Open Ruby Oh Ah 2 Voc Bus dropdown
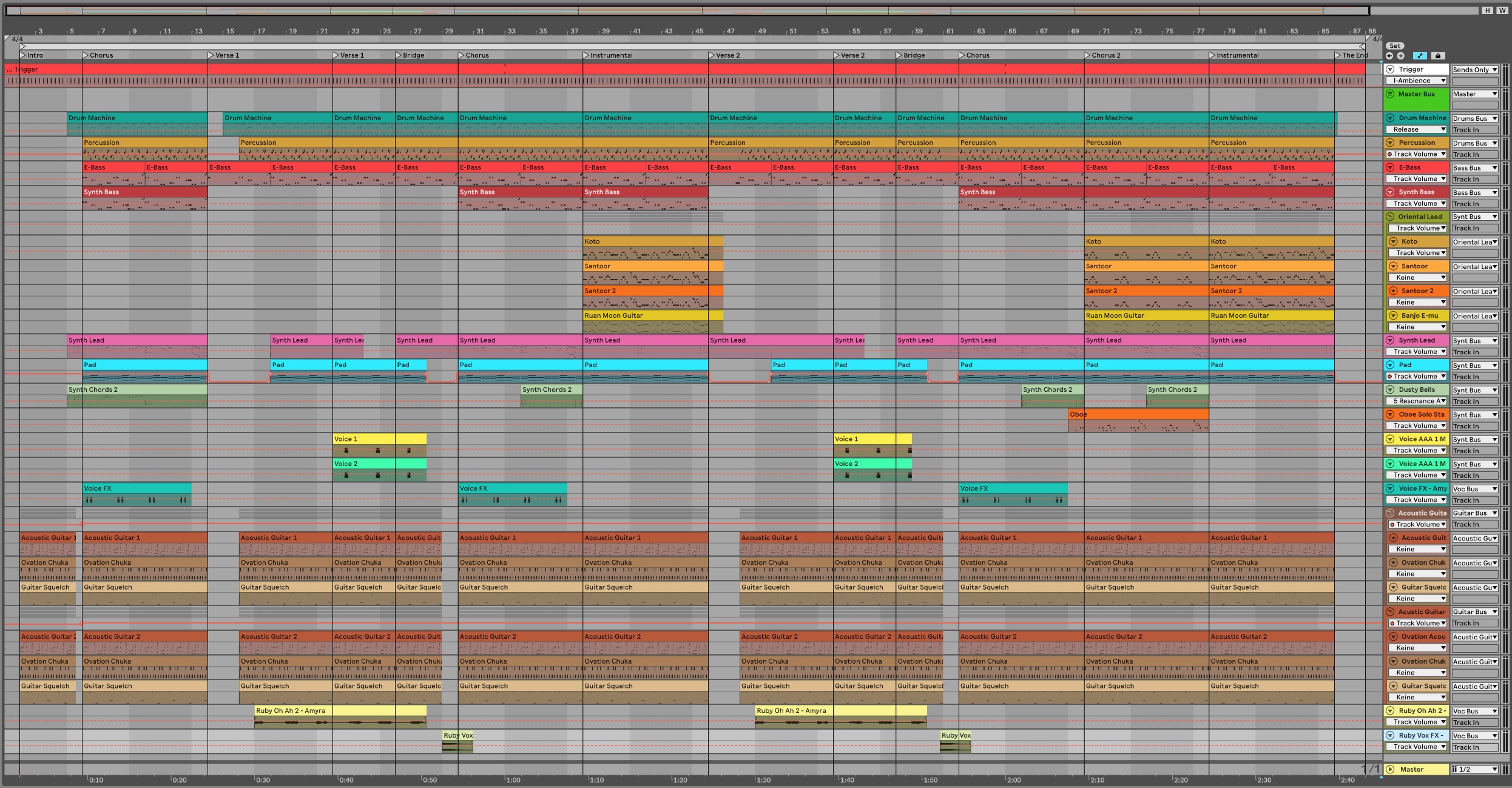The height and width of the screenshot is (788, 1512). pyautogui.click(x=1474, y=711)
